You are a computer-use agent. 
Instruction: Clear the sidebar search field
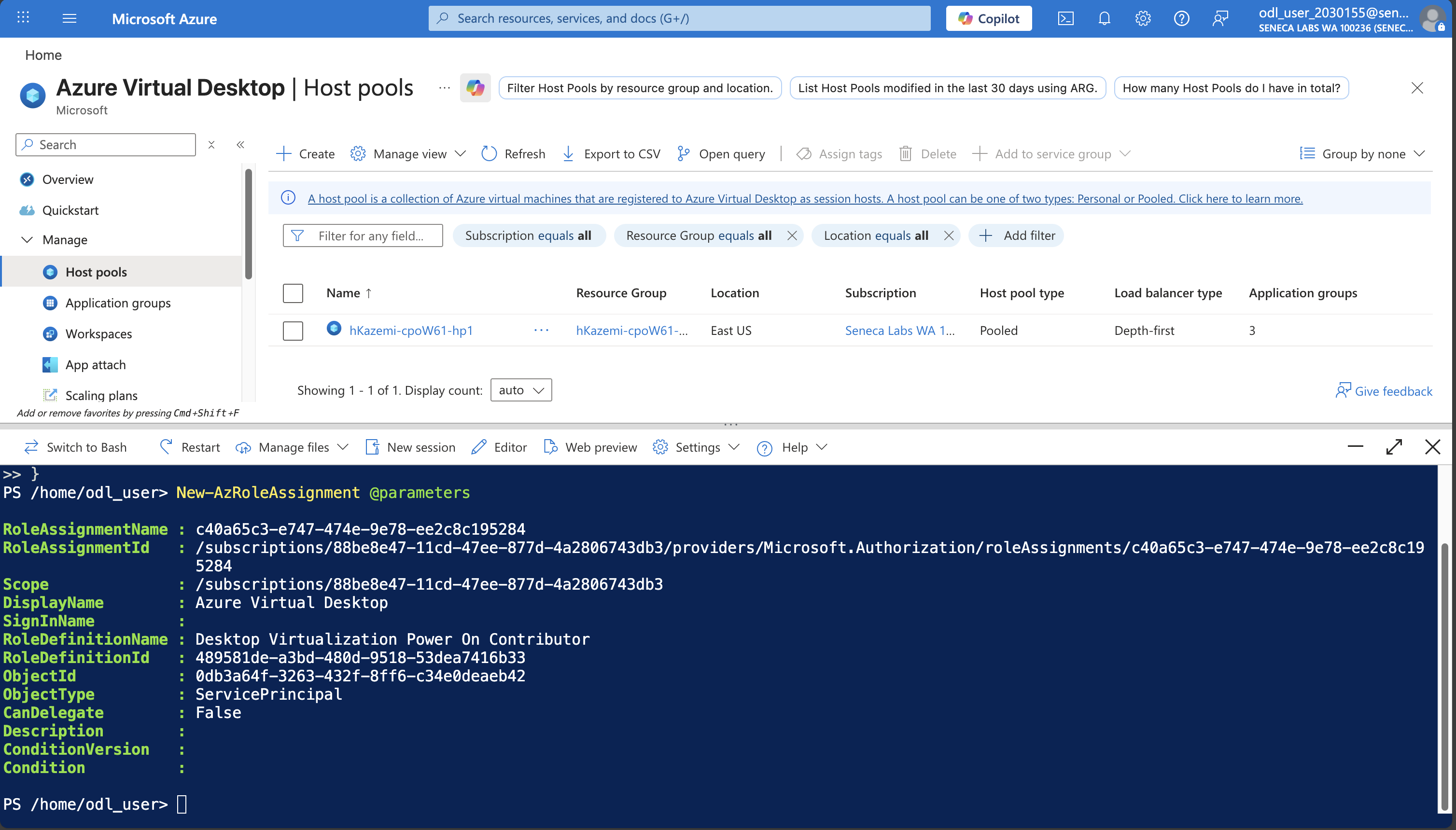211,145
